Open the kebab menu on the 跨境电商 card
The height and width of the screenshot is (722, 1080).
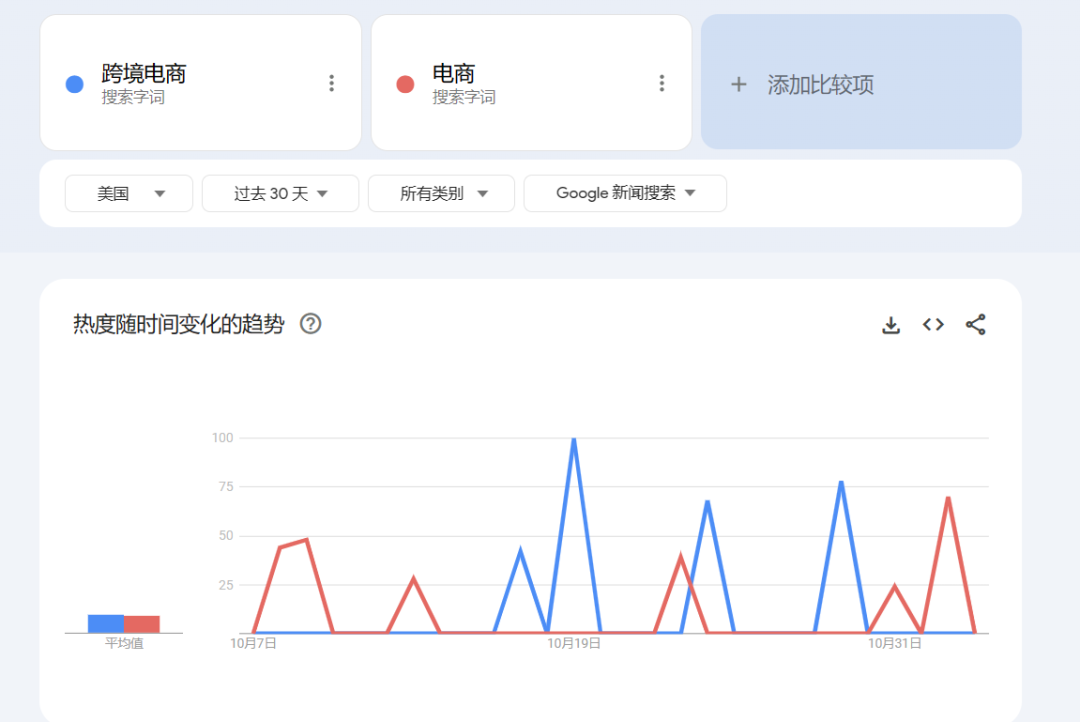[331, 84]
